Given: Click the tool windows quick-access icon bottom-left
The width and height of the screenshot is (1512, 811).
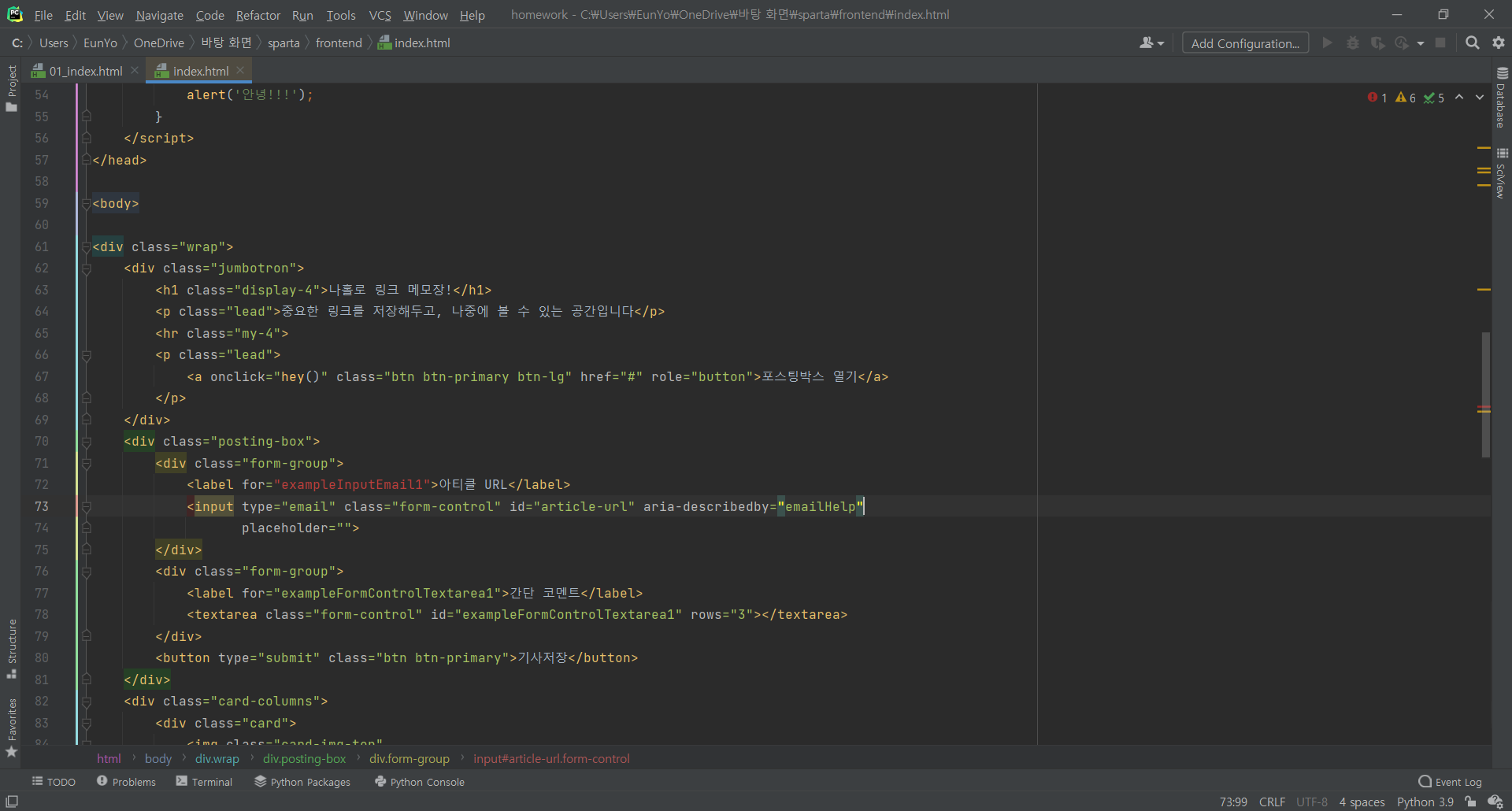Looking at the screenshot, I should [12, 802].
